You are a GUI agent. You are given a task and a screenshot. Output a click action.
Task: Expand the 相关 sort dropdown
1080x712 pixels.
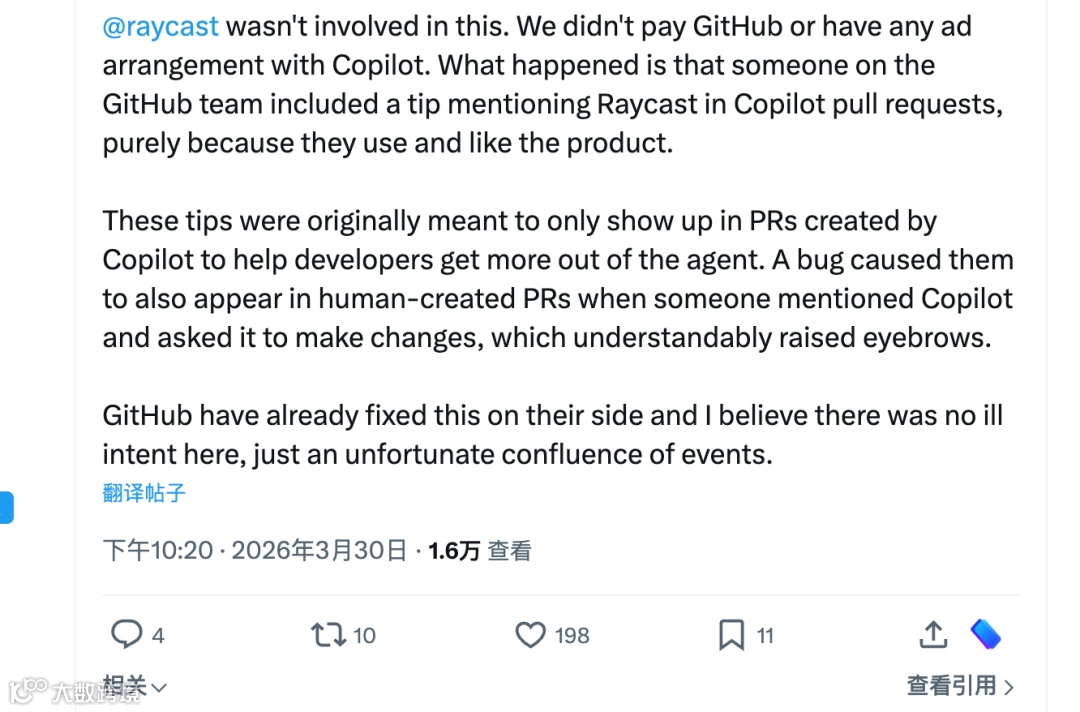coord(135,685)
